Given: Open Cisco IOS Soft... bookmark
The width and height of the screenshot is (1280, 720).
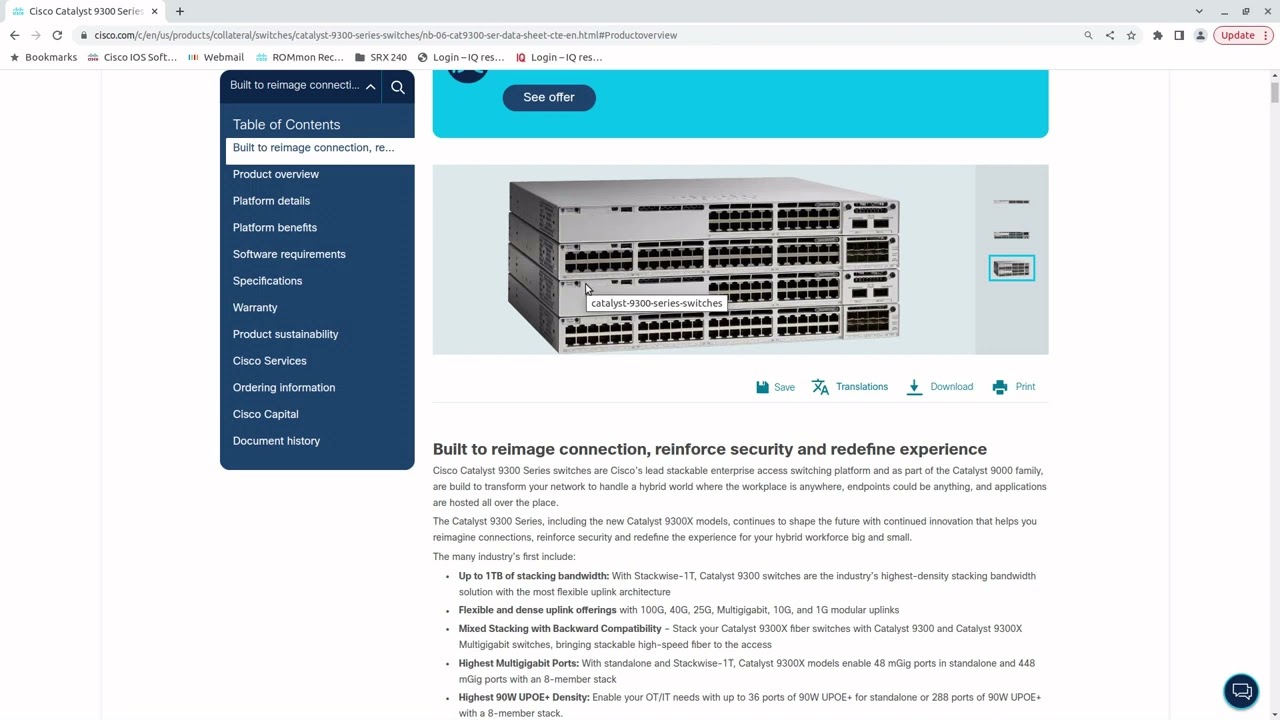Looking at the screenshot, I should (x=131, y=57).
